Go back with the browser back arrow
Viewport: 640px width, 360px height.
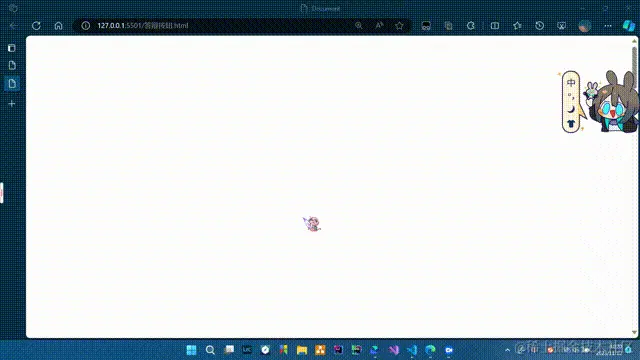pos(13,26)
